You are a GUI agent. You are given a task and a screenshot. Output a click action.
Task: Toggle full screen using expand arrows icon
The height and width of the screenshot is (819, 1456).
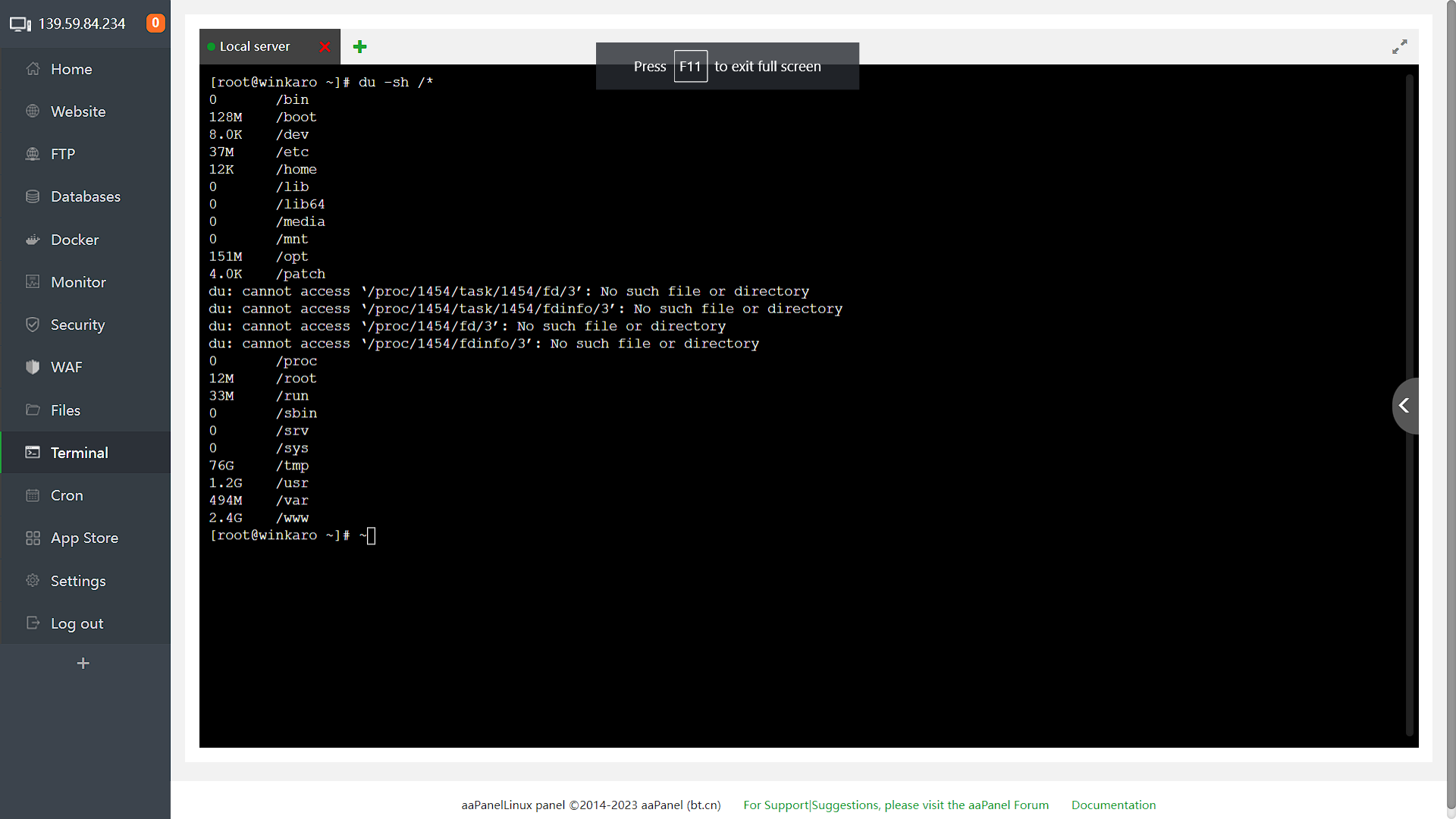tap(1399, 47)
